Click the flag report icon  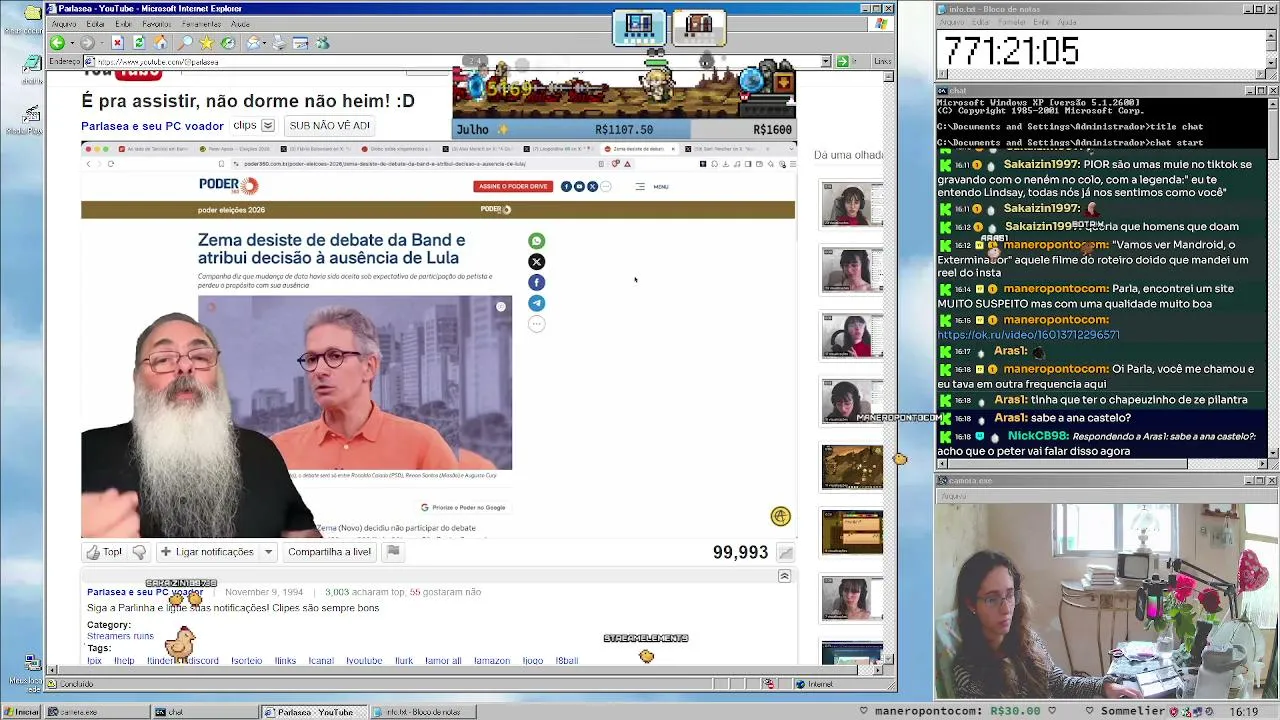(x=393, y=552)
